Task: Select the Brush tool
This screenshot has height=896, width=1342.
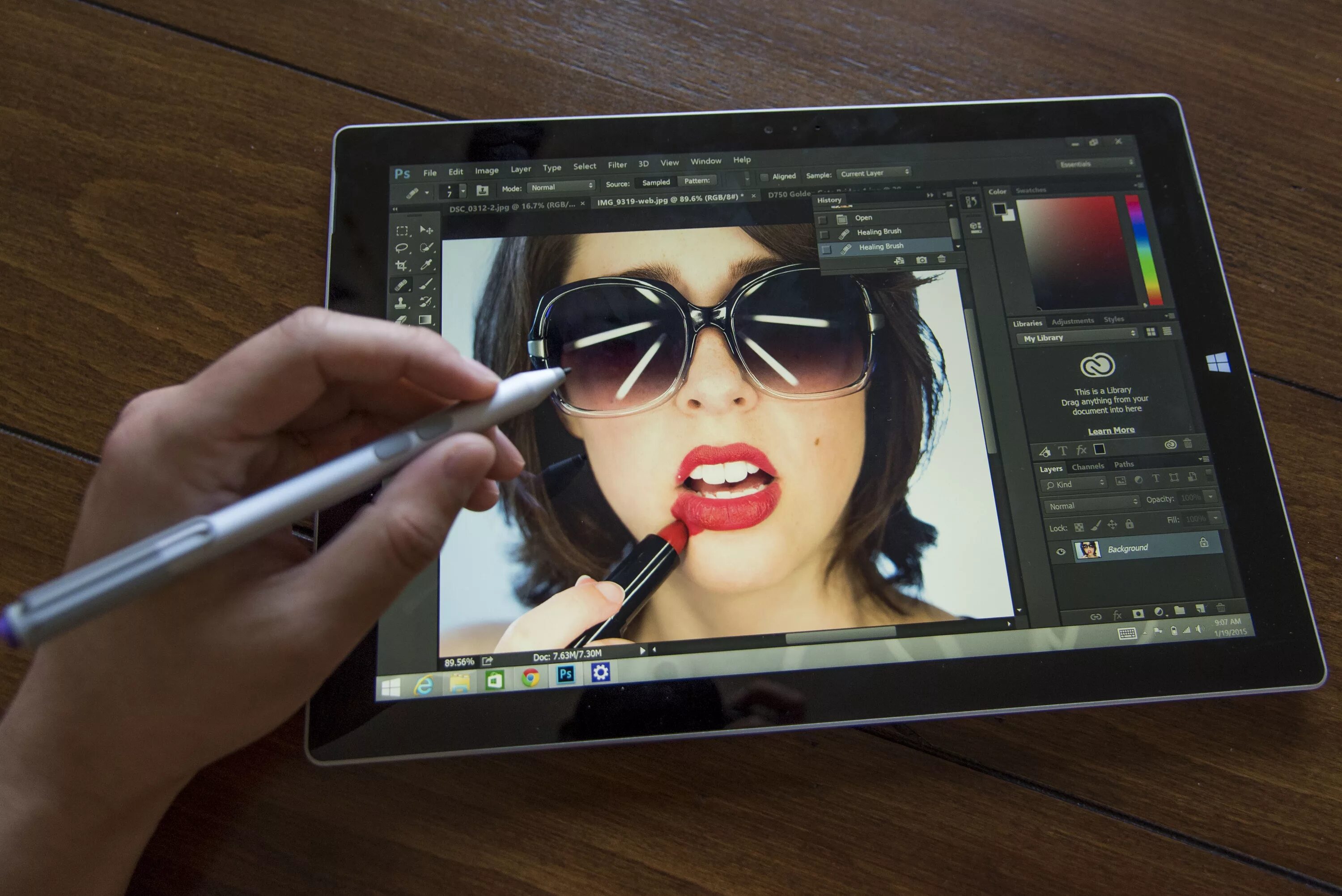Action: [x=425, y=284]
